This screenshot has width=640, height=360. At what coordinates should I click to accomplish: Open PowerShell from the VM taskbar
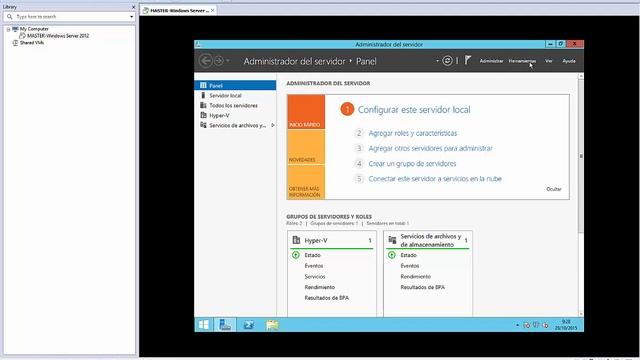pyautogui.click(x=248, y=325)
